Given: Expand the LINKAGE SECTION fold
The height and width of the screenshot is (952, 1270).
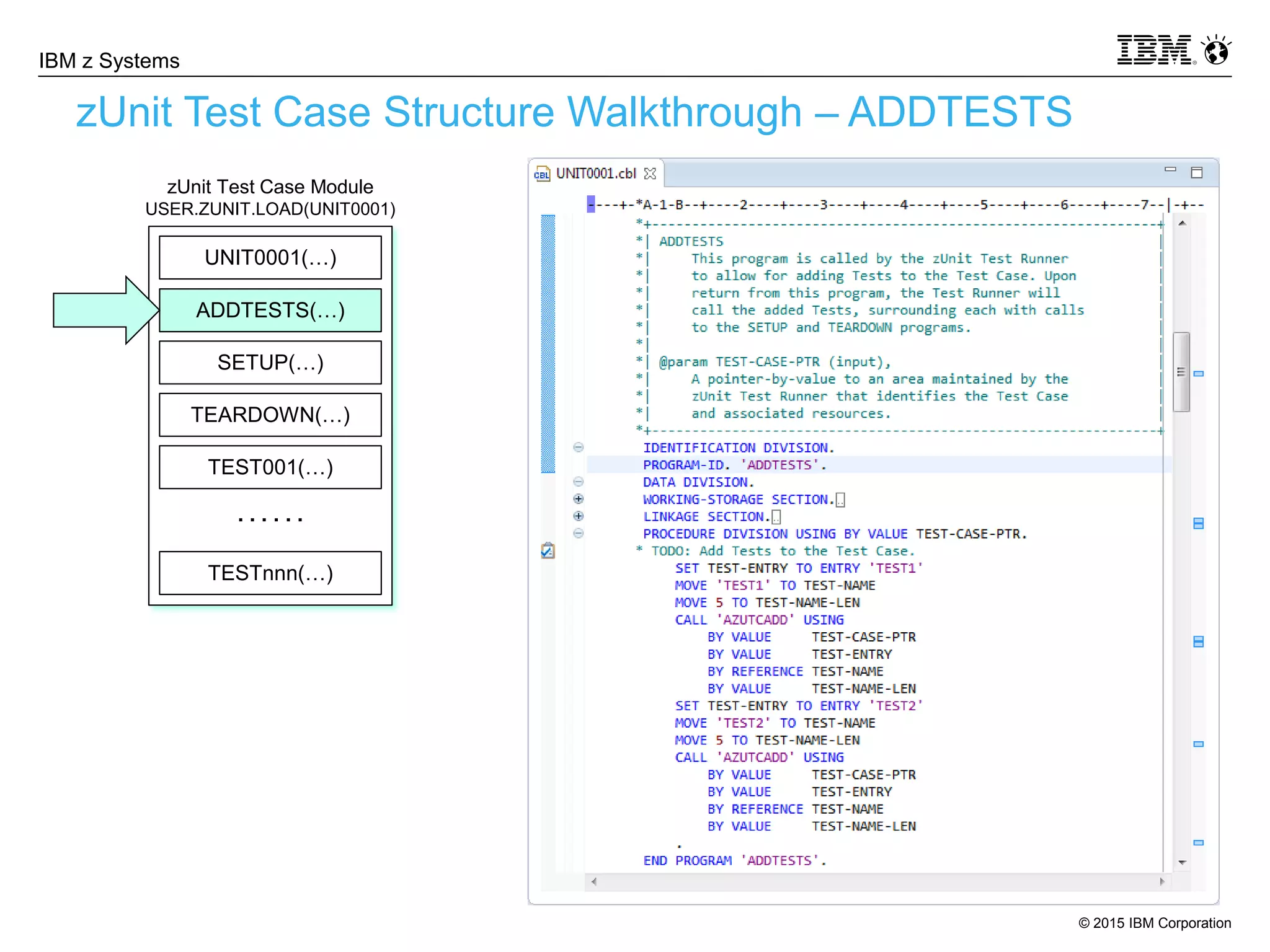Looking at the screenshot, I should pos(579,516).
